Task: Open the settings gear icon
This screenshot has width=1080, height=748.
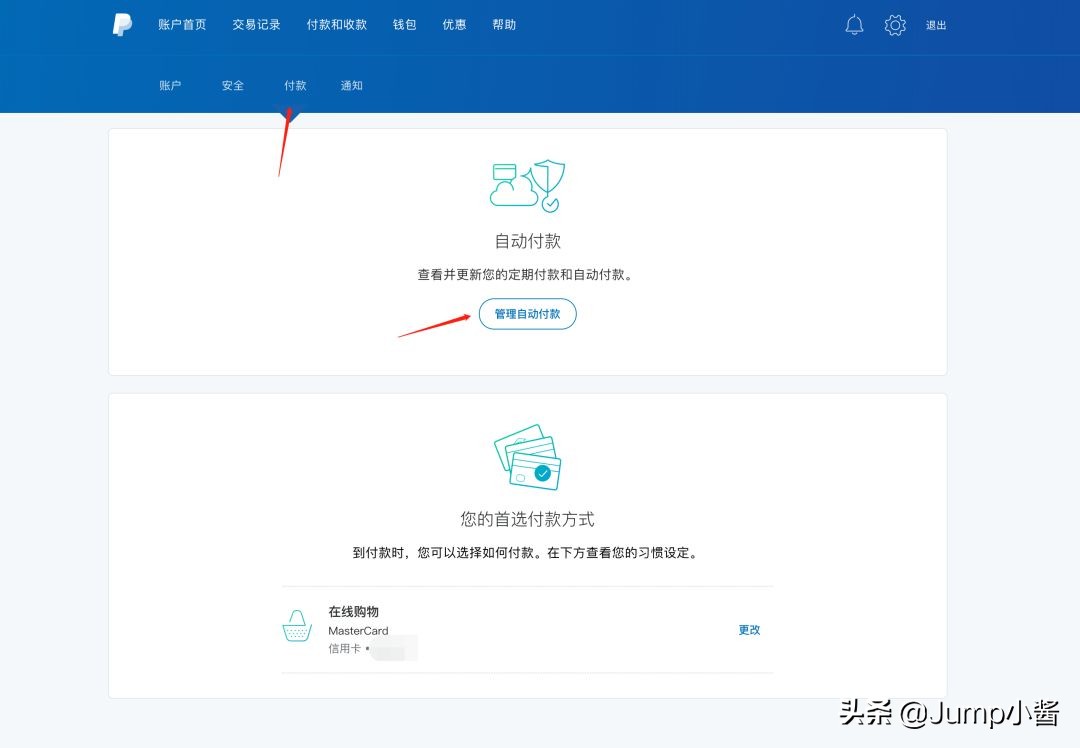Action: point(894,24)
